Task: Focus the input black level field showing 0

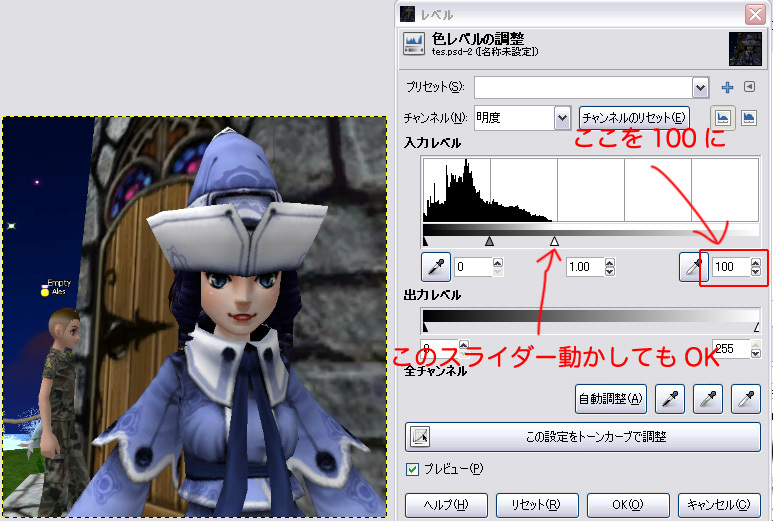Action: 473,267
